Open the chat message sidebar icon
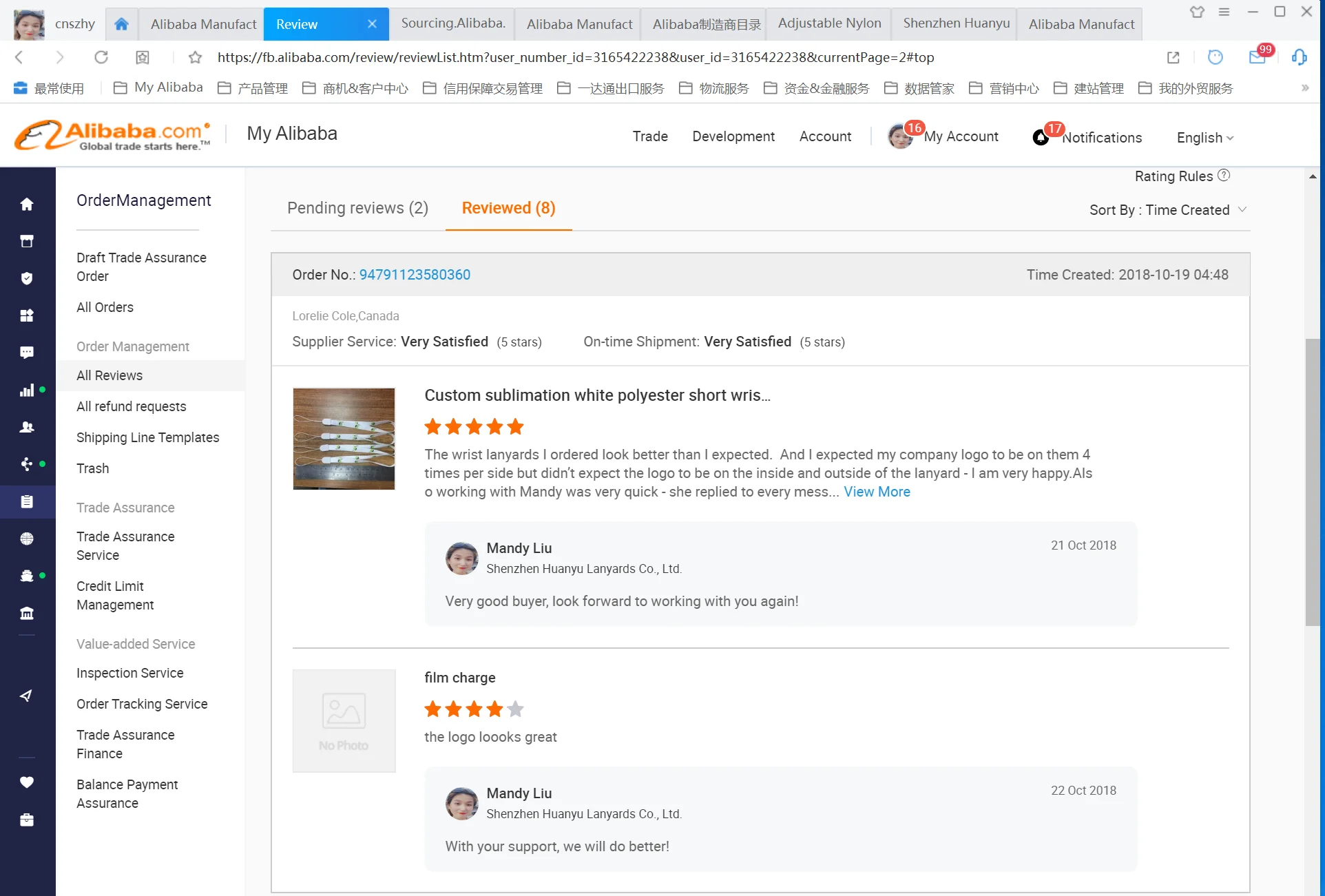 coord(27,353)
